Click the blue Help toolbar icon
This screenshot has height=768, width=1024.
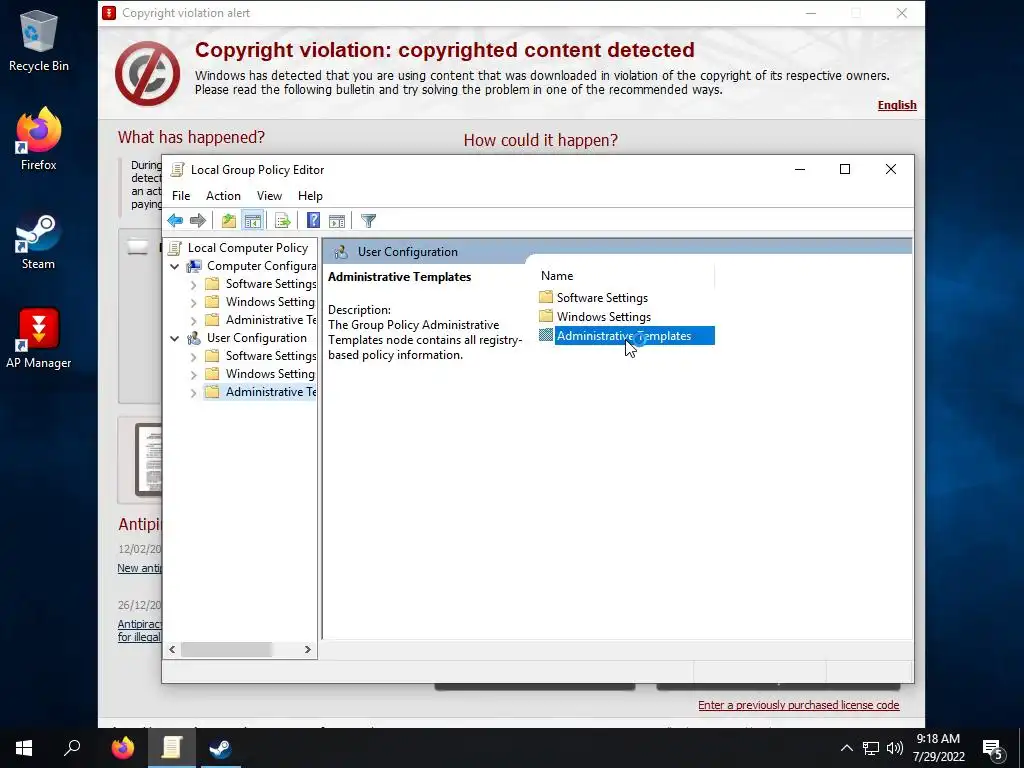313,221
